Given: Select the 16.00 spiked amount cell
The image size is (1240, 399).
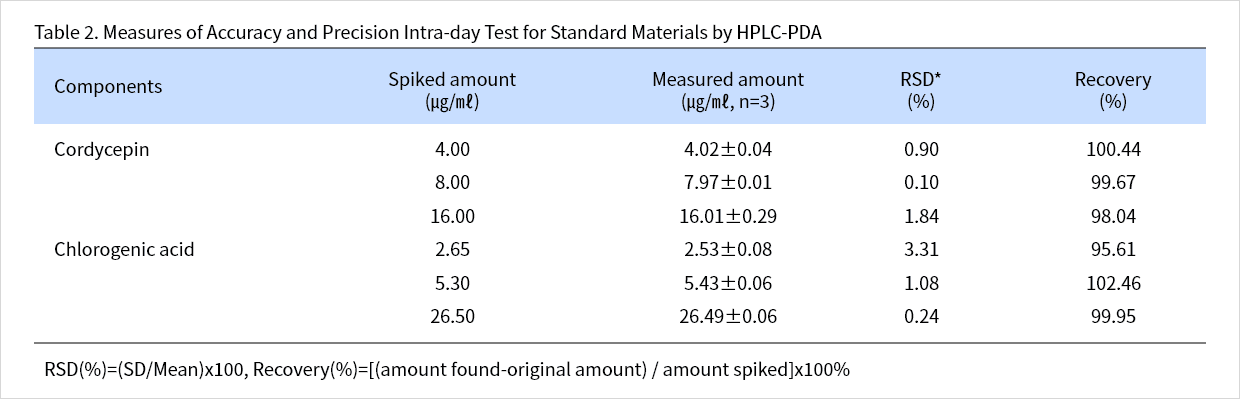Looking at the screenshot, I should (452, 216).
